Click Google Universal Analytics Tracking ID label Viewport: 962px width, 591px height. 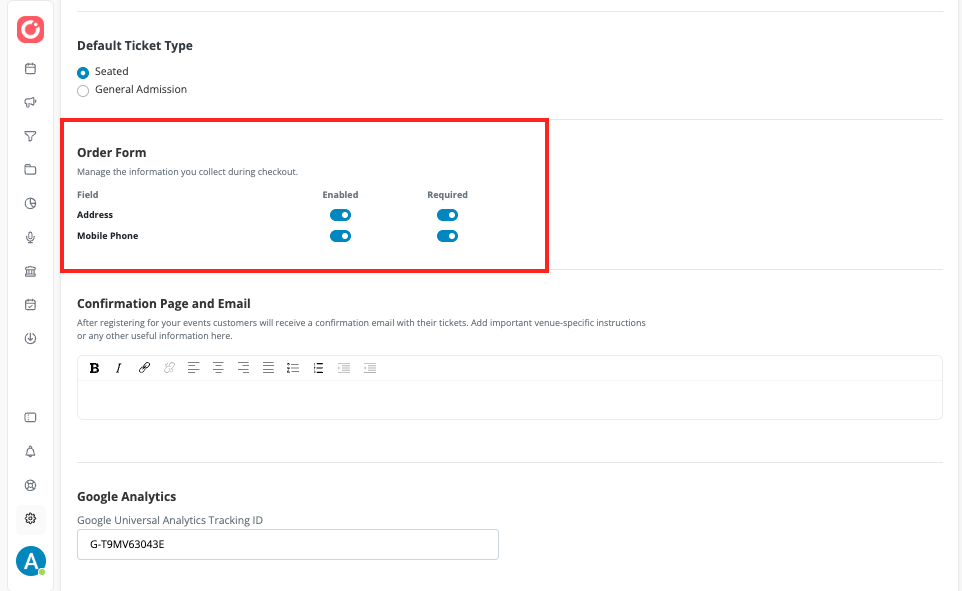click(x=170, y=520)
